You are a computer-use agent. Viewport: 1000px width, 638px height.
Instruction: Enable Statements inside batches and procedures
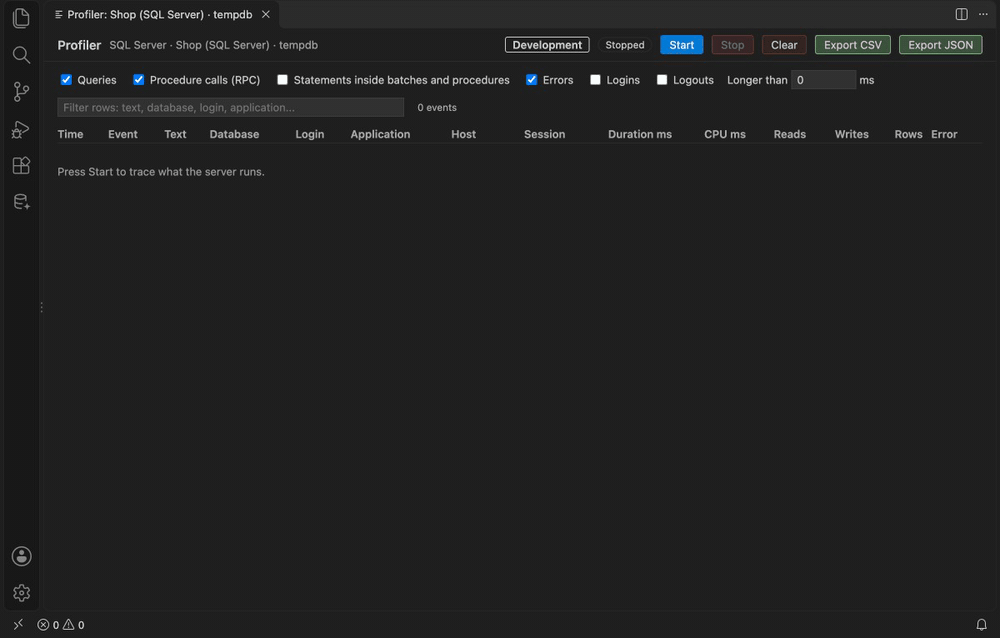click(x=283, y=80)
